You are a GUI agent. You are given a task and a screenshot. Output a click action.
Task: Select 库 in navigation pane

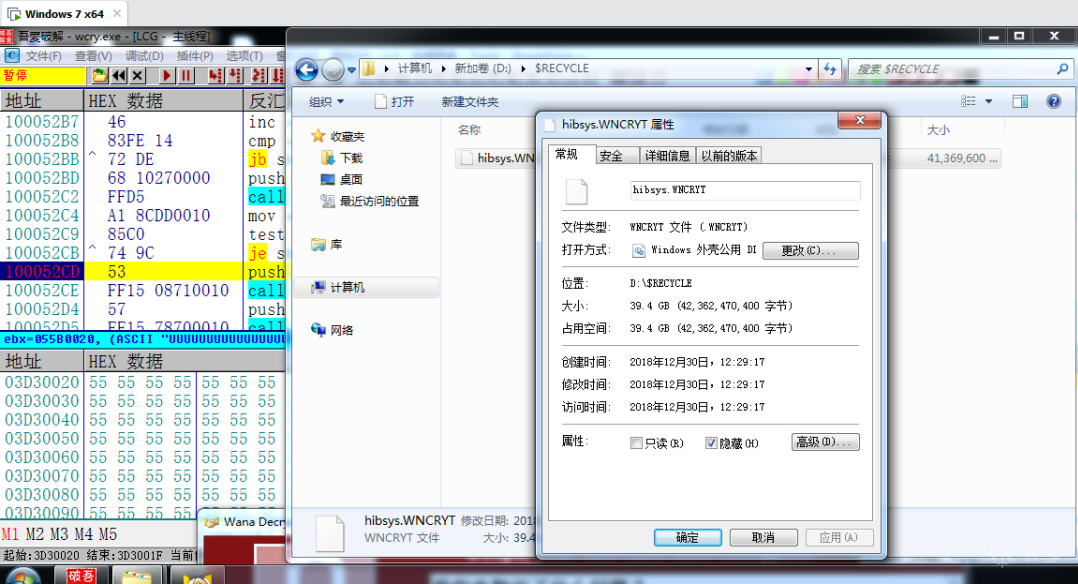[327, 244]
